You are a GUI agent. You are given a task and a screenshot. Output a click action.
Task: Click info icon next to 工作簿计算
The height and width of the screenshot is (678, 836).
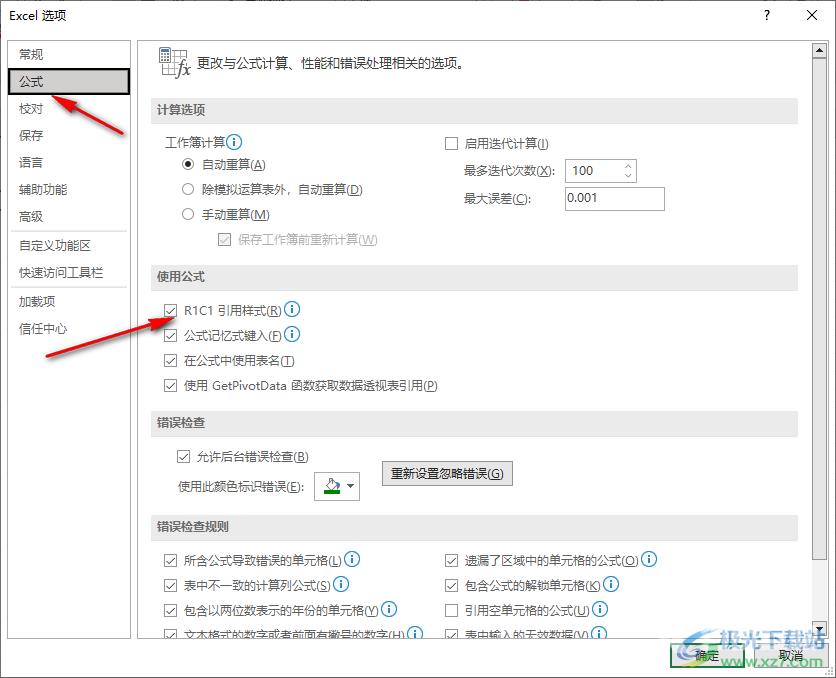[x=234, y=142]
